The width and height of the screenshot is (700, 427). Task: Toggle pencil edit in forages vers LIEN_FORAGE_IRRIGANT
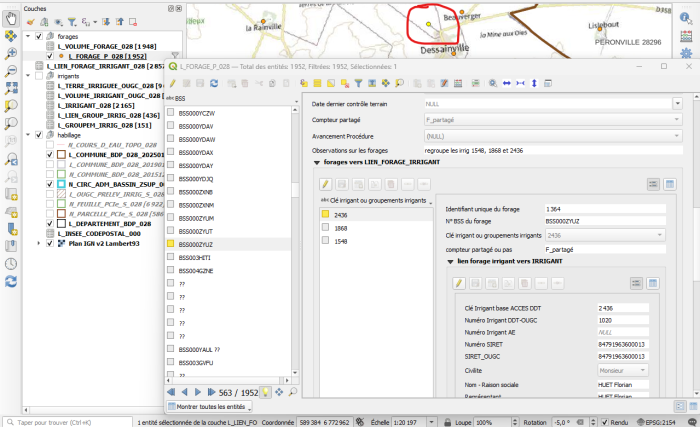coord(325,184)
